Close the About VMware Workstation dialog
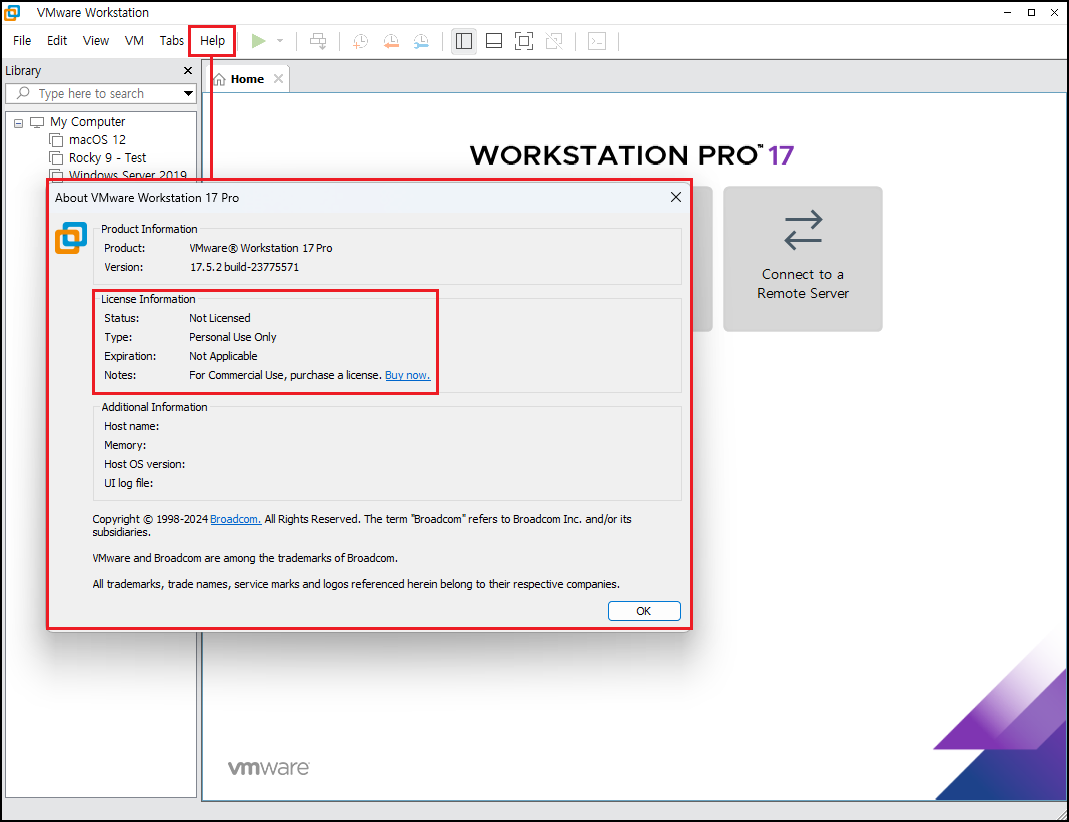 tap(676, 197)
